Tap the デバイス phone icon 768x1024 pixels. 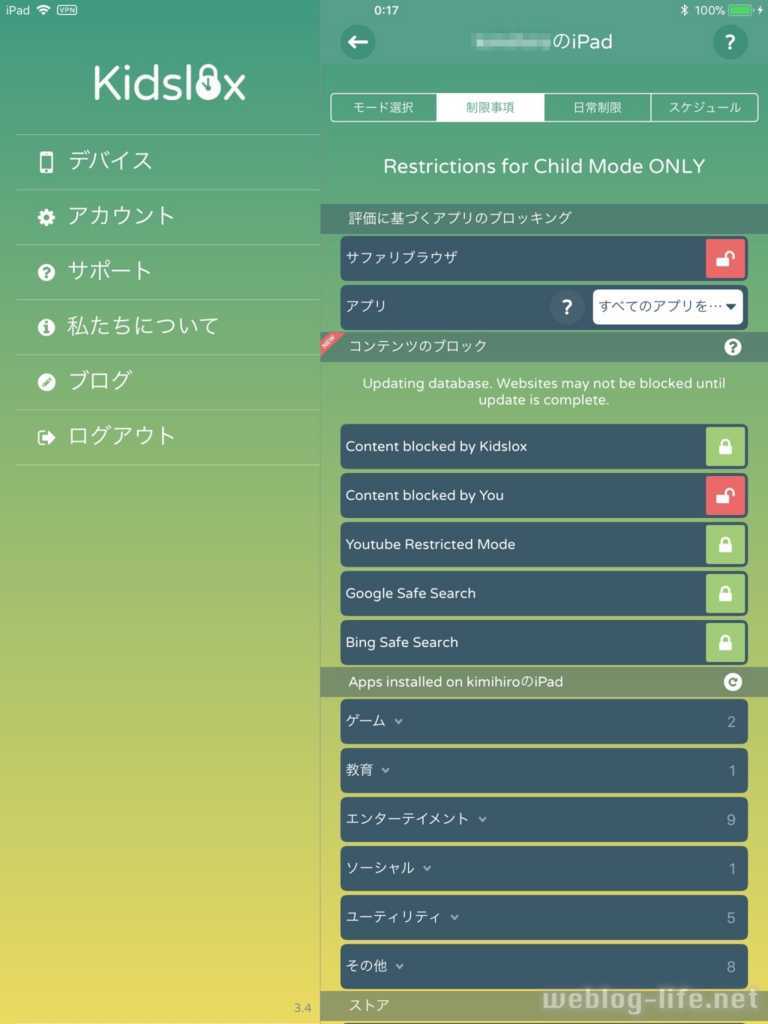[x=46, y=162]
